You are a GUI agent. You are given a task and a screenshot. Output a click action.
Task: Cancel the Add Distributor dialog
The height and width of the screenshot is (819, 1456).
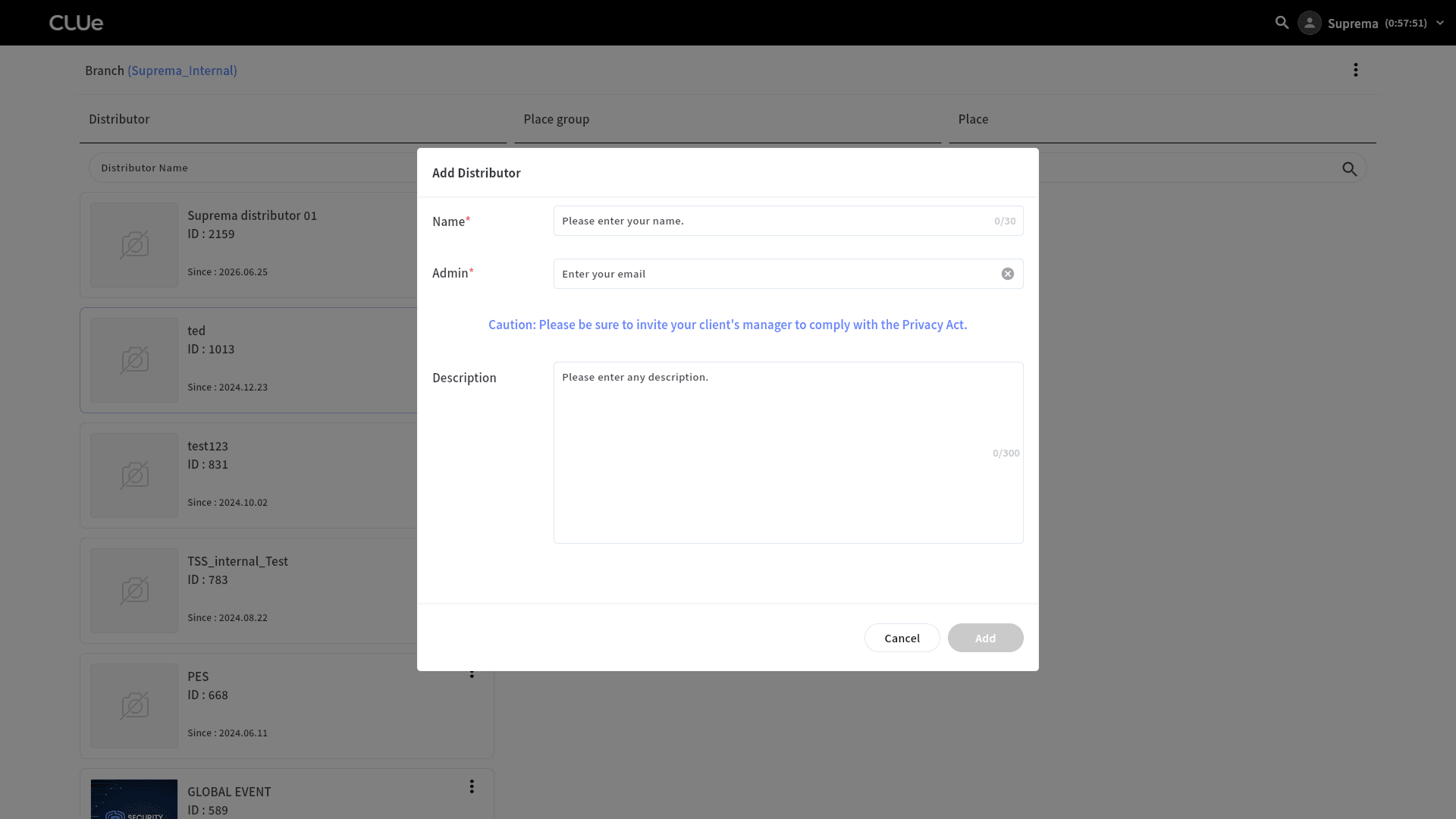[x=902, y=638]
